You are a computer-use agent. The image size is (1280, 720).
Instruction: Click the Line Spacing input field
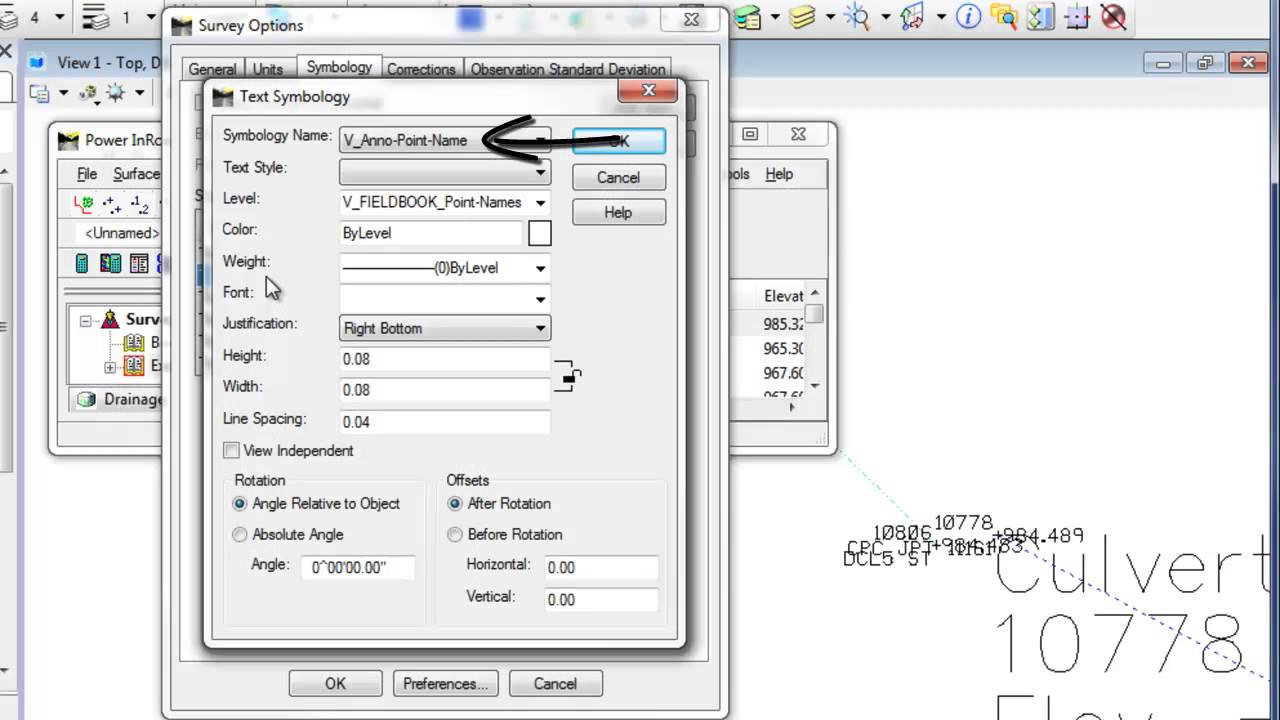point(445,422)
